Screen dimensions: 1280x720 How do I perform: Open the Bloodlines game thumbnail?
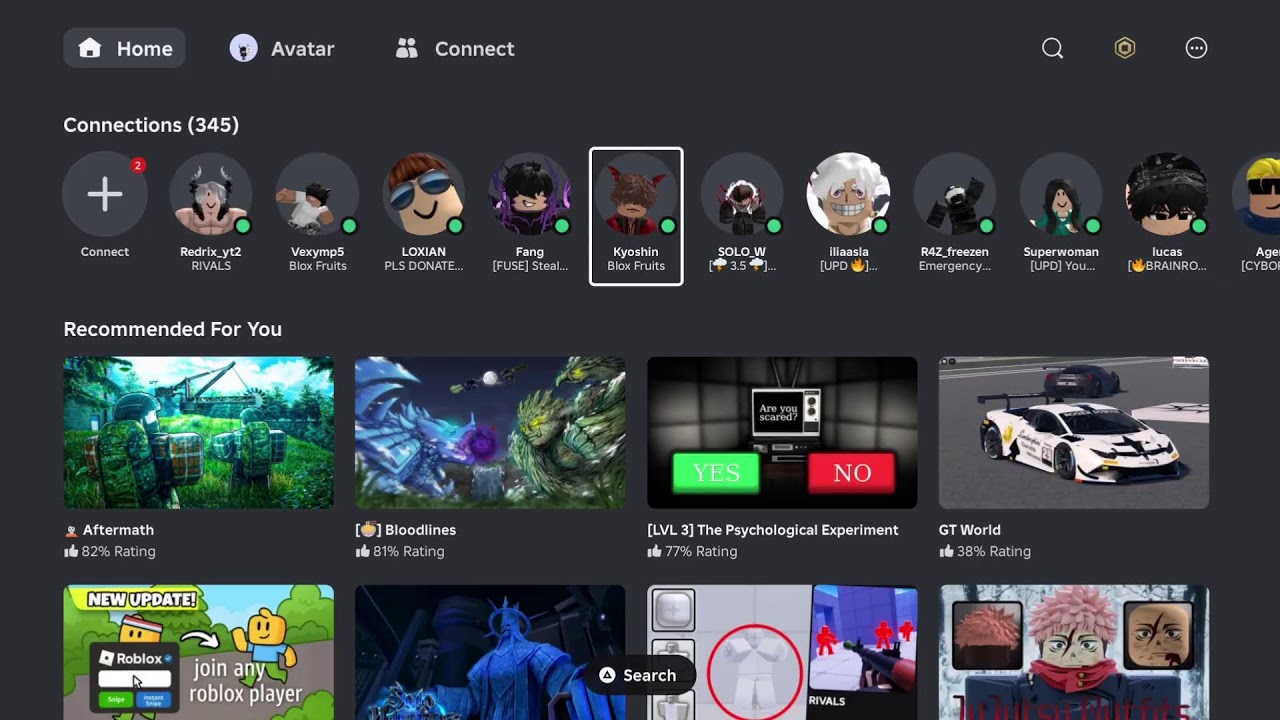point(490,432)
